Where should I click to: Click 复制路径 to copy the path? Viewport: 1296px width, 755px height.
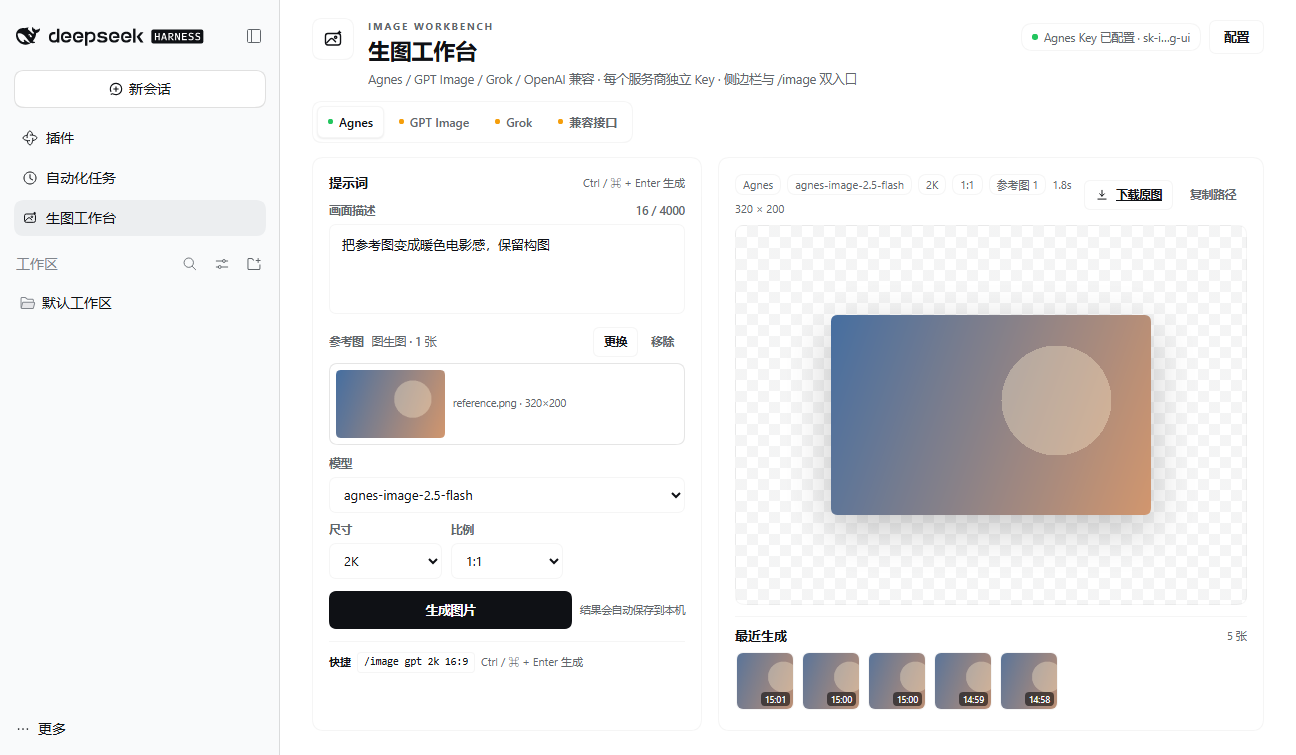pyautogui.click(x=1213, y=195)
